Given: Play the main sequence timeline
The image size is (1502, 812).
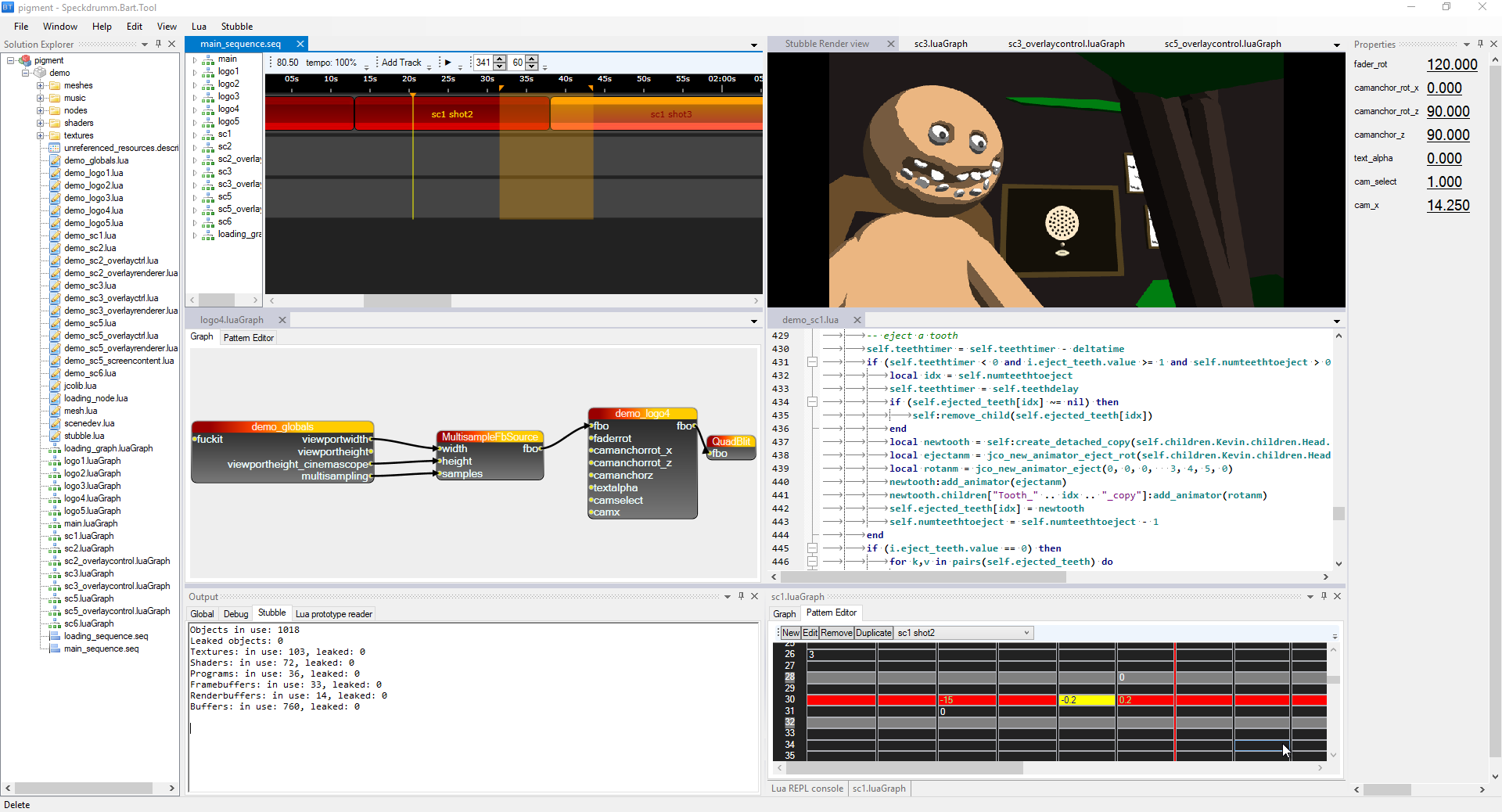Looking at the screenshot, I should (448, 63).
